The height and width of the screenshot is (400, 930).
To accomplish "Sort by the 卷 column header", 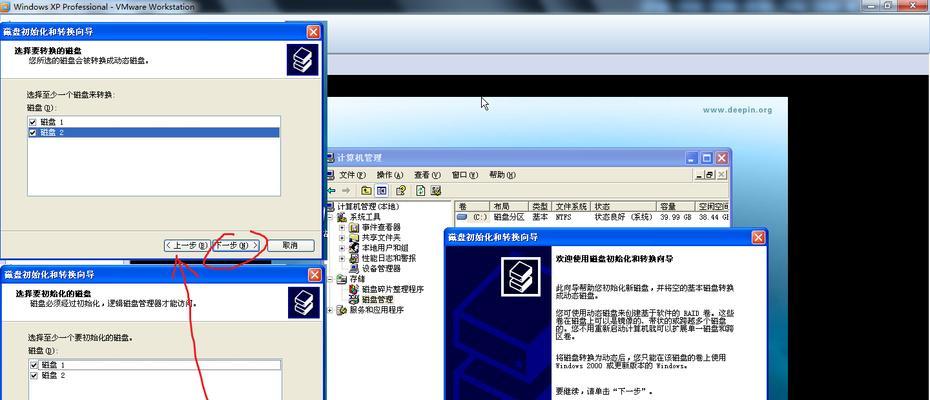I will pyautogui.click(x=472, y=207).
